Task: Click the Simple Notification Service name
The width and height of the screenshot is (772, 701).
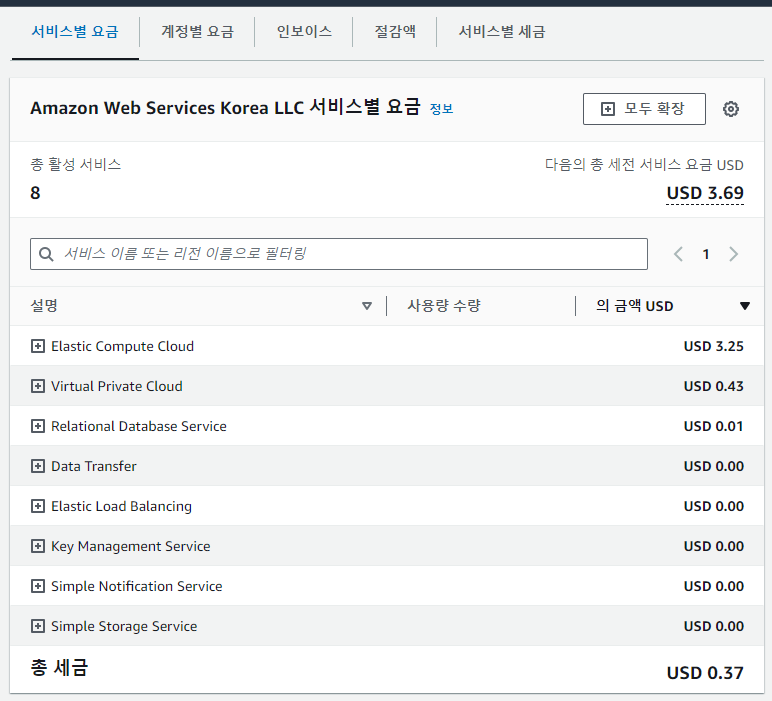Action: coord(136,586)
